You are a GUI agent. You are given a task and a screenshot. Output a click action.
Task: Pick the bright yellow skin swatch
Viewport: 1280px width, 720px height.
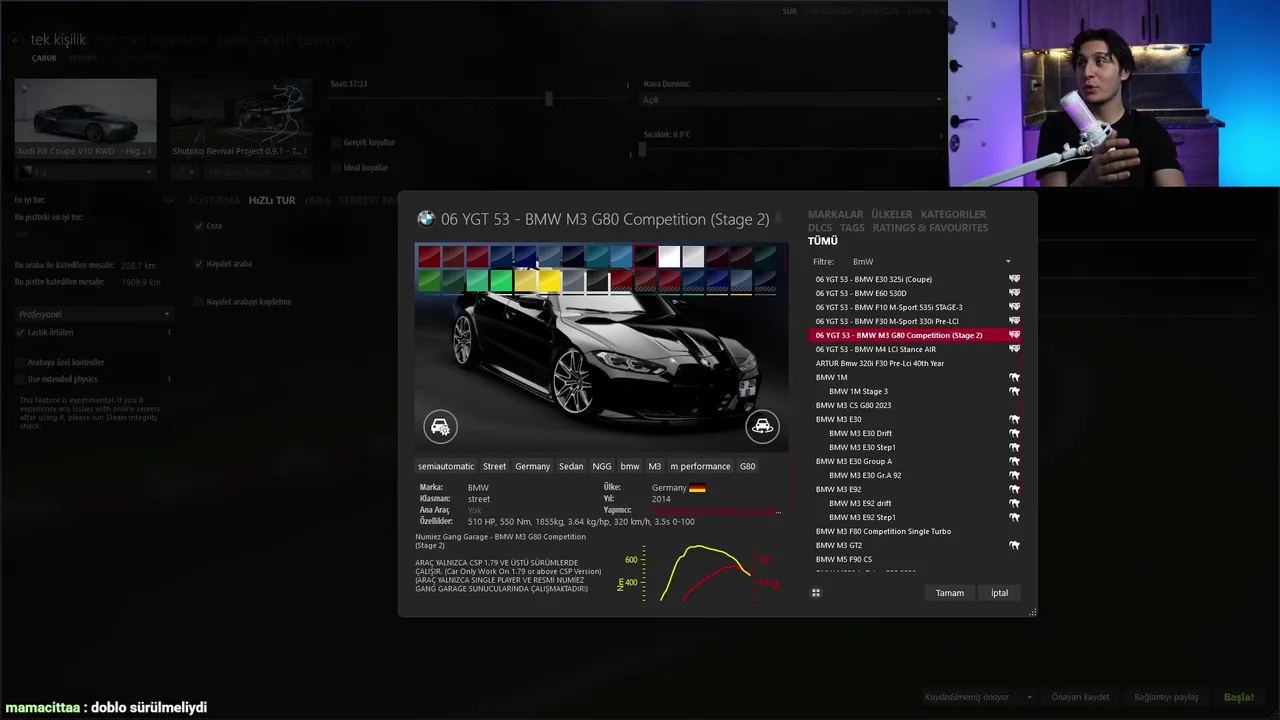pos(549,281)
